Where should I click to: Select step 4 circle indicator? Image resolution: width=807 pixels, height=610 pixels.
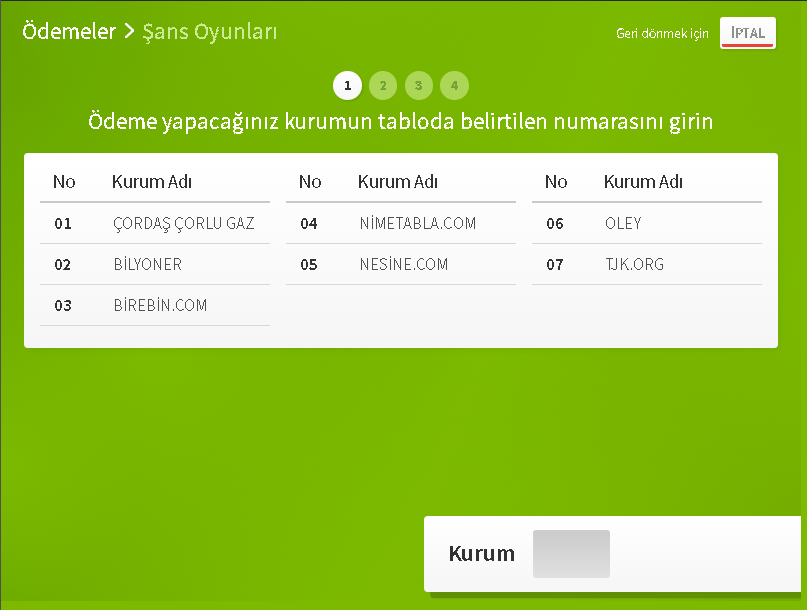pos(454,85)
